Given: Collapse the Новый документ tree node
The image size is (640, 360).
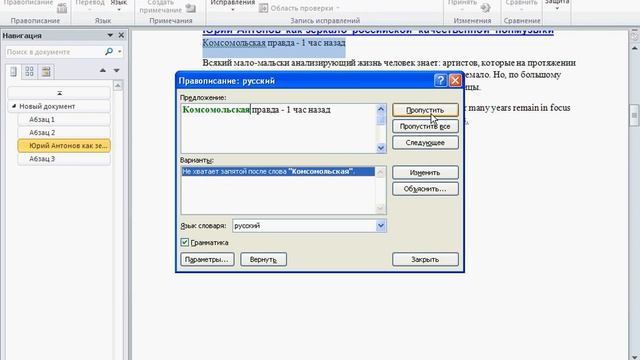Looking at the screenshot, I should click(14, 106).
